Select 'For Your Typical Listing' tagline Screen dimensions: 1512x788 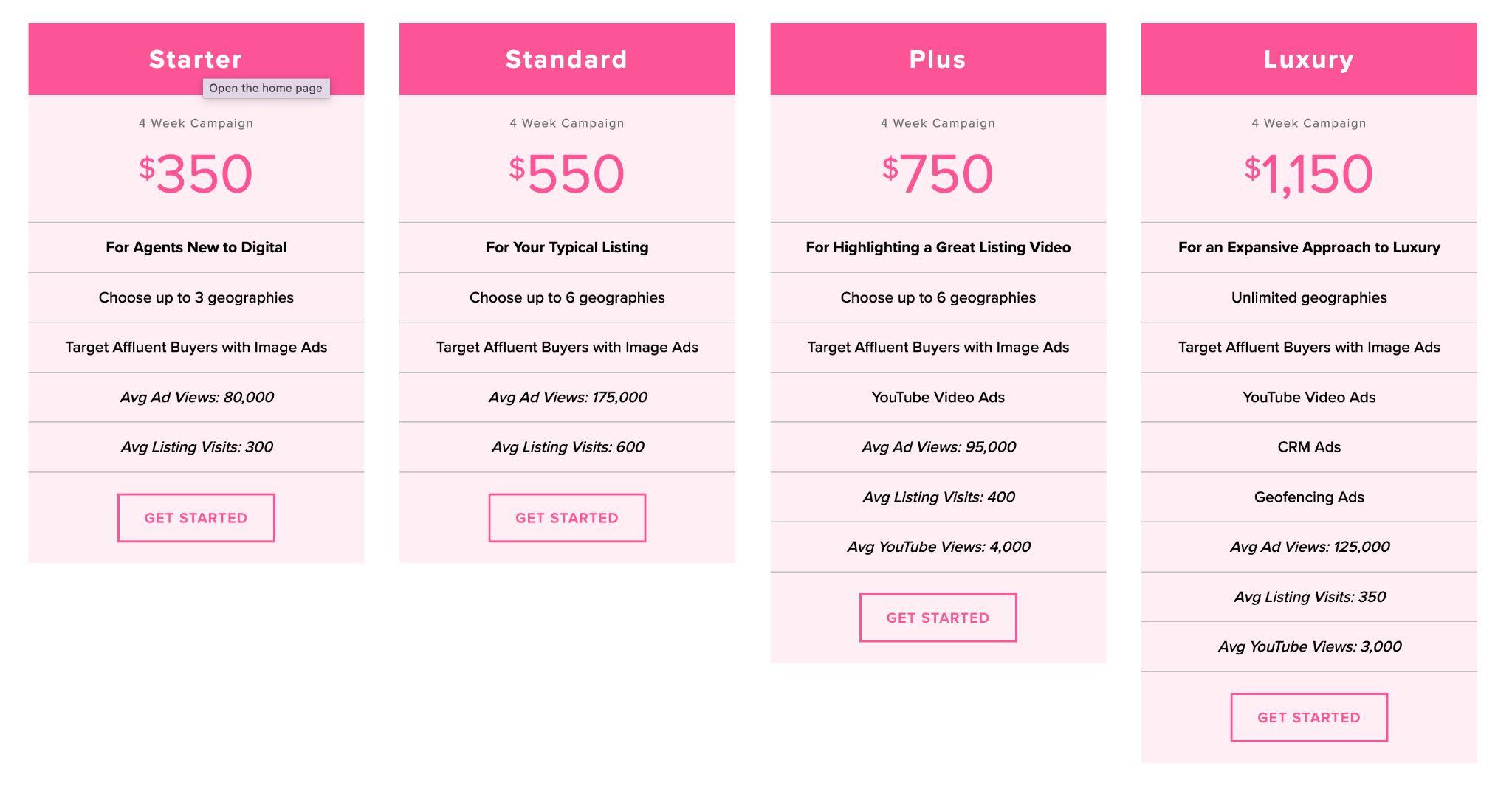(567, 247)
